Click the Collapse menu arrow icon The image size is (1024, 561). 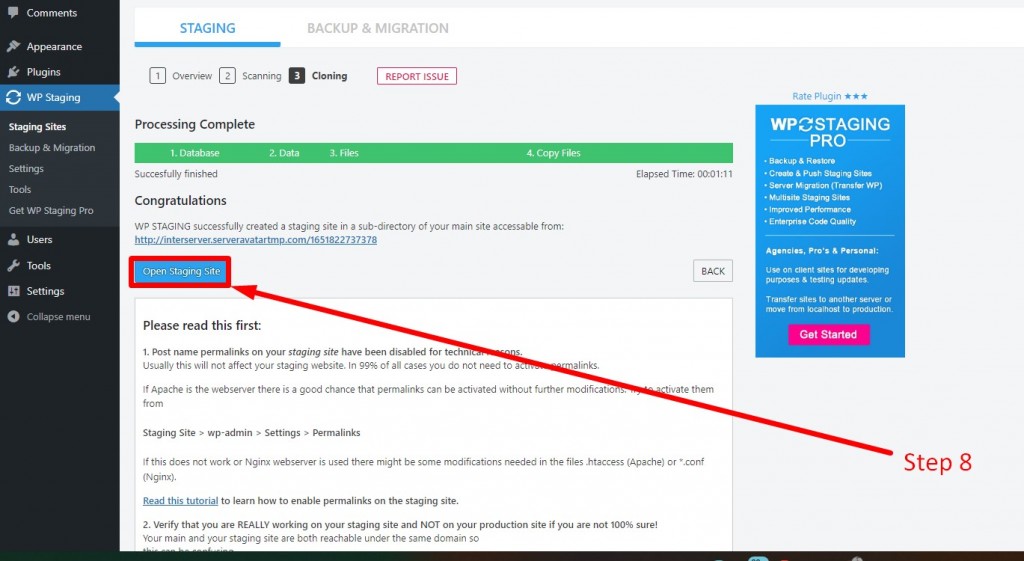pyautogui.click(x=13, y=316)
